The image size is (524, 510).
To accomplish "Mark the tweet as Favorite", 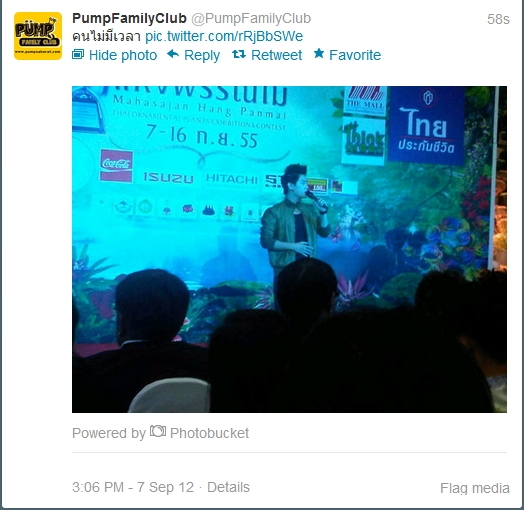I will pyautogui.click(x=355, y=55).
